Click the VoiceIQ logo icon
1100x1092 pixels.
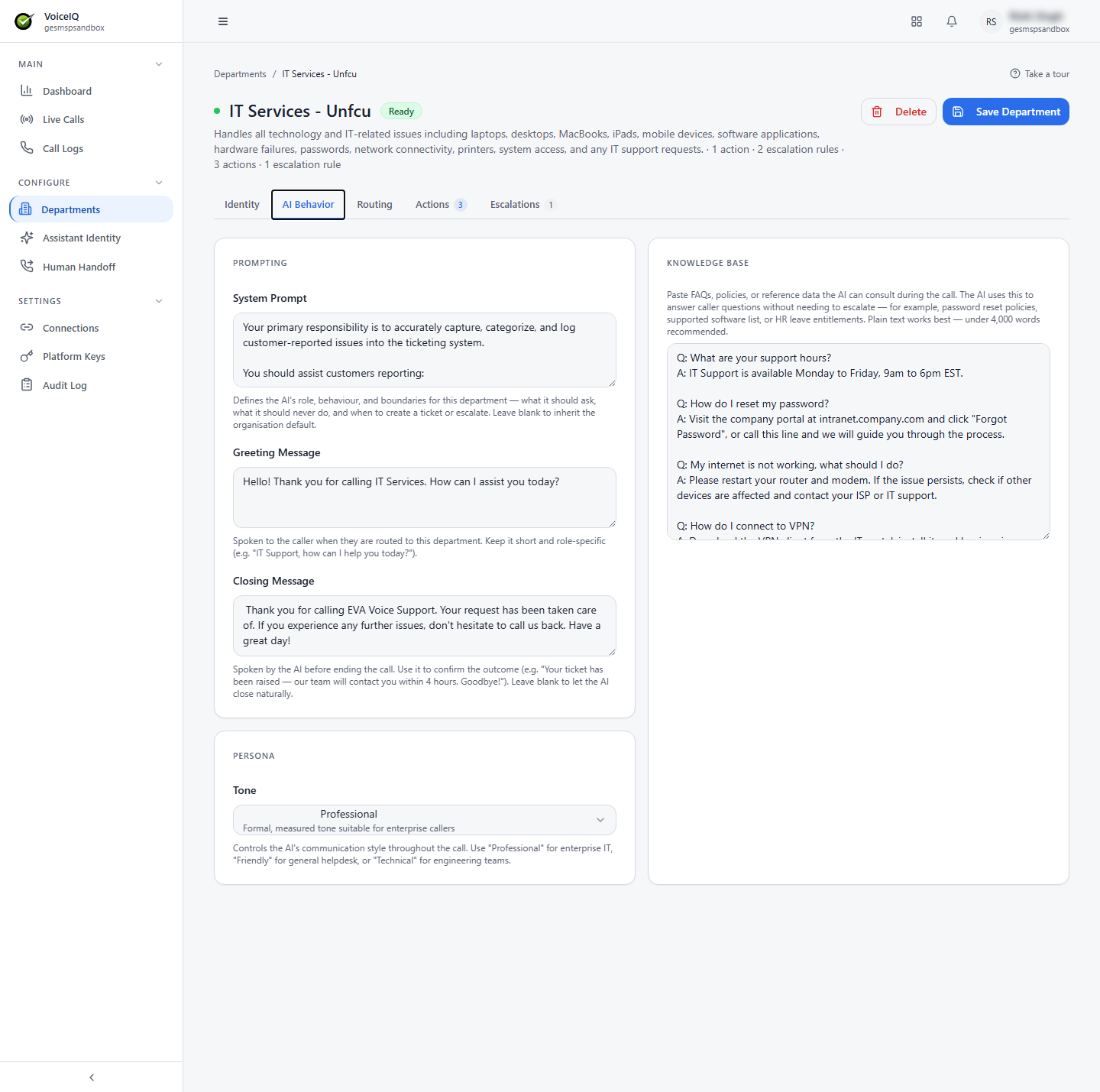24,21
